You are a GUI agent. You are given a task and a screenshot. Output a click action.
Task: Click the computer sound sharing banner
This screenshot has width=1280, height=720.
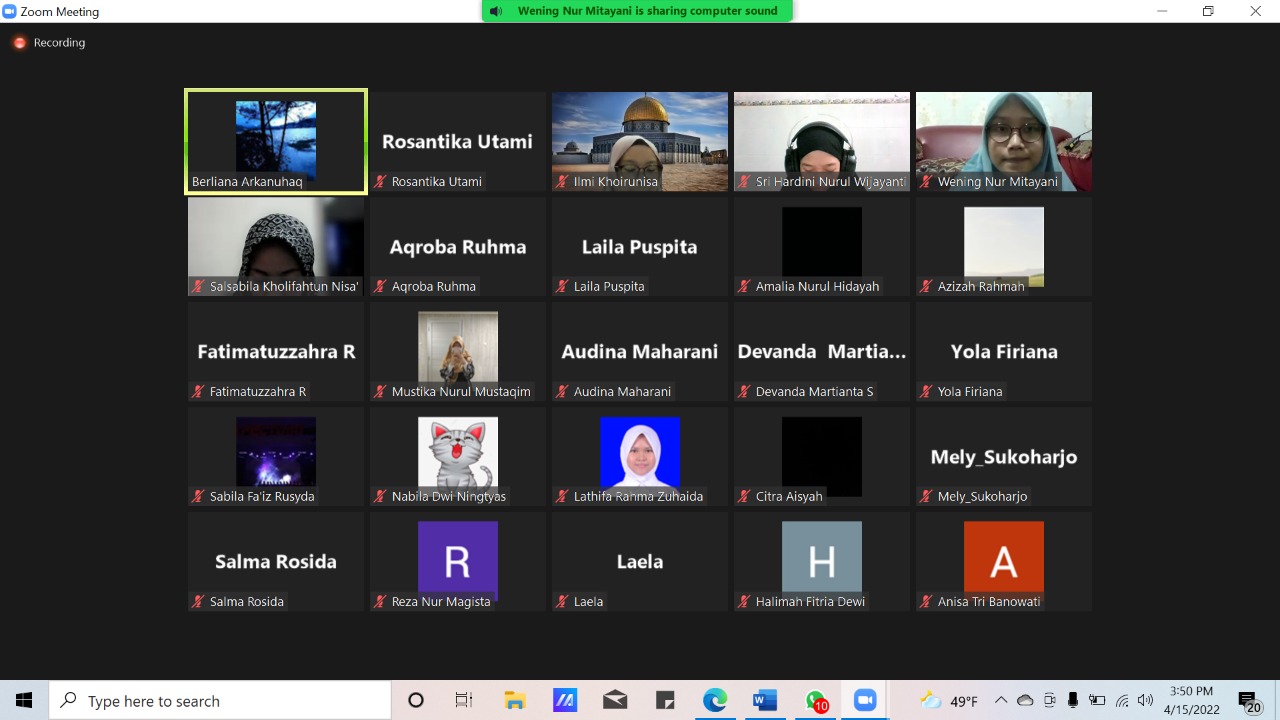(x=638, y=11)
